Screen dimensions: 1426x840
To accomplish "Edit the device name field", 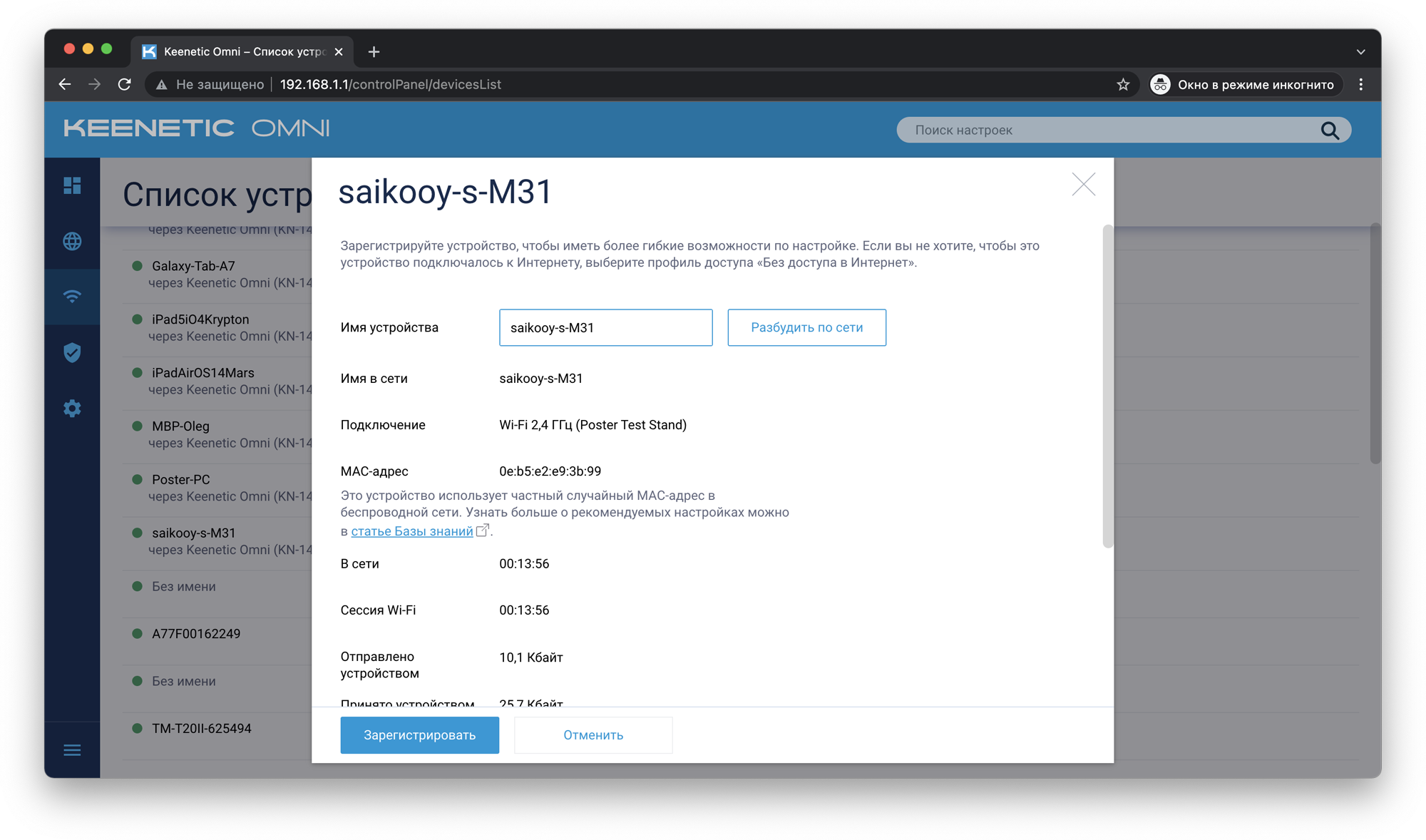I will point(605,327).
